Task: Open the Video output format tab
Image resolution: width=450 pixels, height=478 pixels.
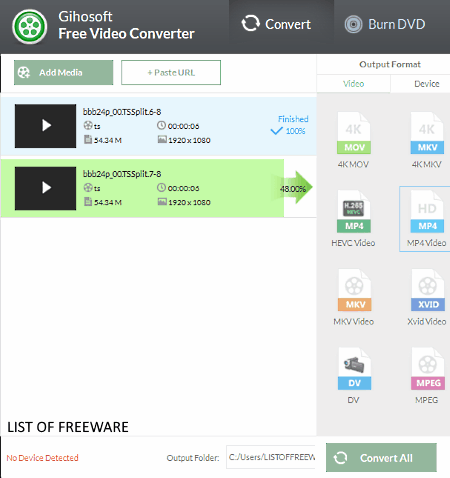Action: coord(353,84)
